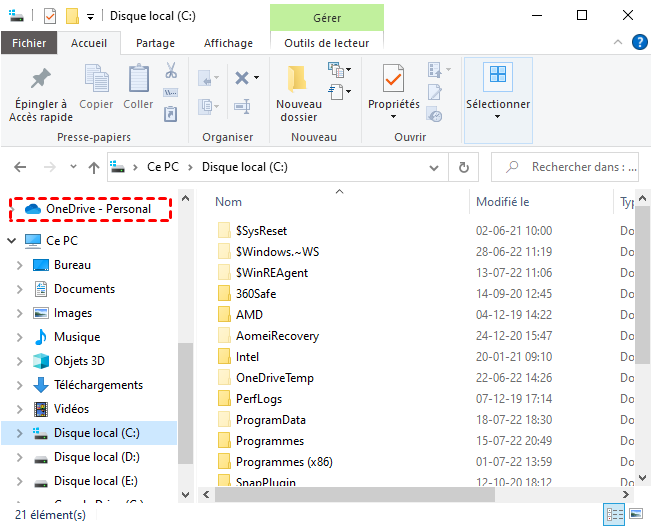Click the Épingler à Accès rapide pin icon

41,78
